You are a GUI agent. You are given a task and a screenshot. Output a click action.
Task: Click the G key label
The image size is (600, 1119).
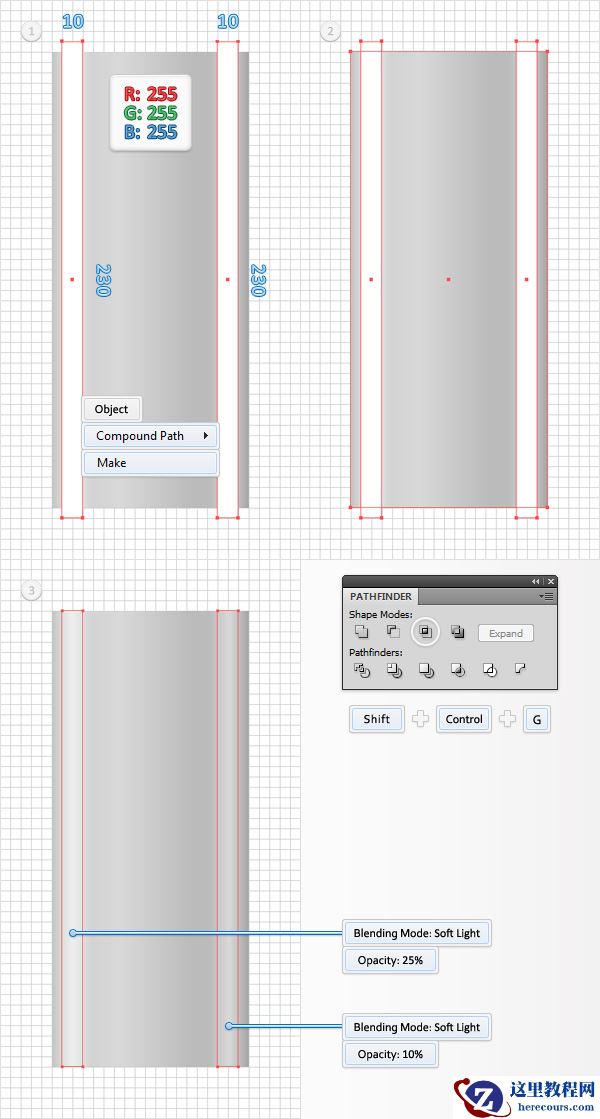point(537,719)
